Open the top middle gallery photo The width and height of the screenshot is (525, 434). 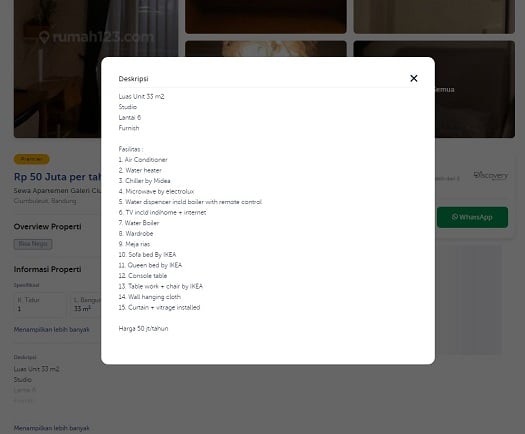click(x=266, y=17)
